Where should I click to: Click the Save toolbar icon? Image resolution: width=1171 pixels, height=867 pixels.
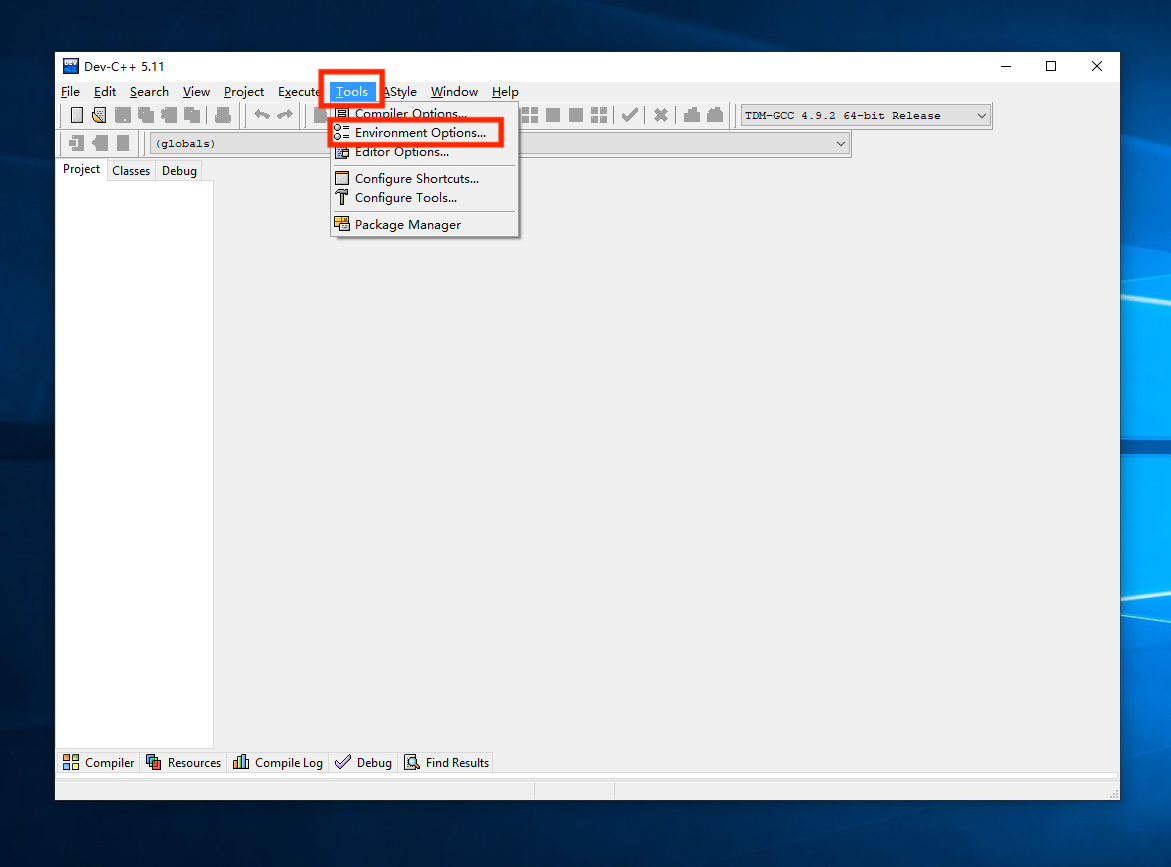[122, 115]
